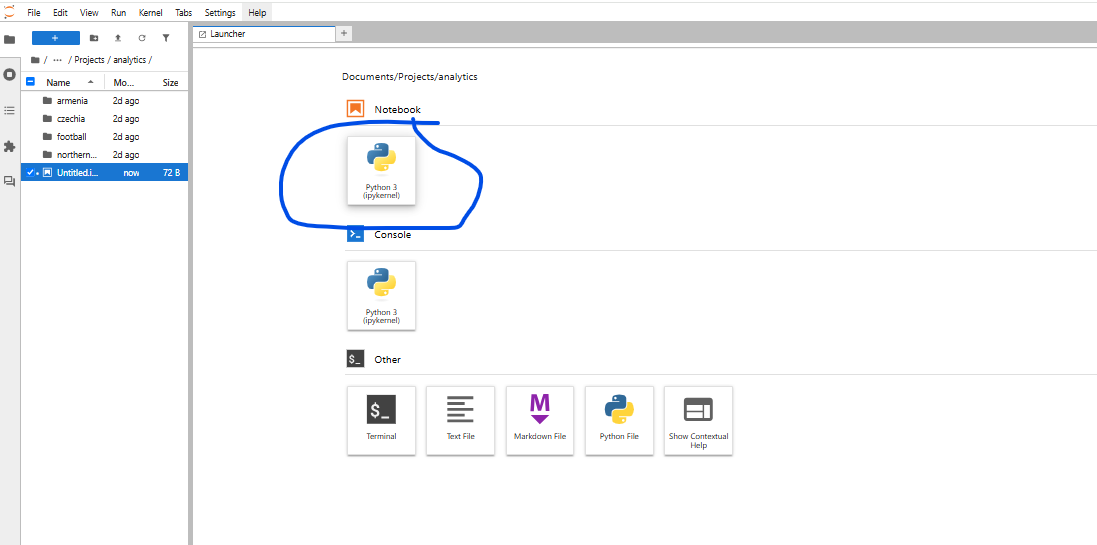Open the Kernel menu
The height and width of the screenshot is (545, 1097).
coord(150,13)
